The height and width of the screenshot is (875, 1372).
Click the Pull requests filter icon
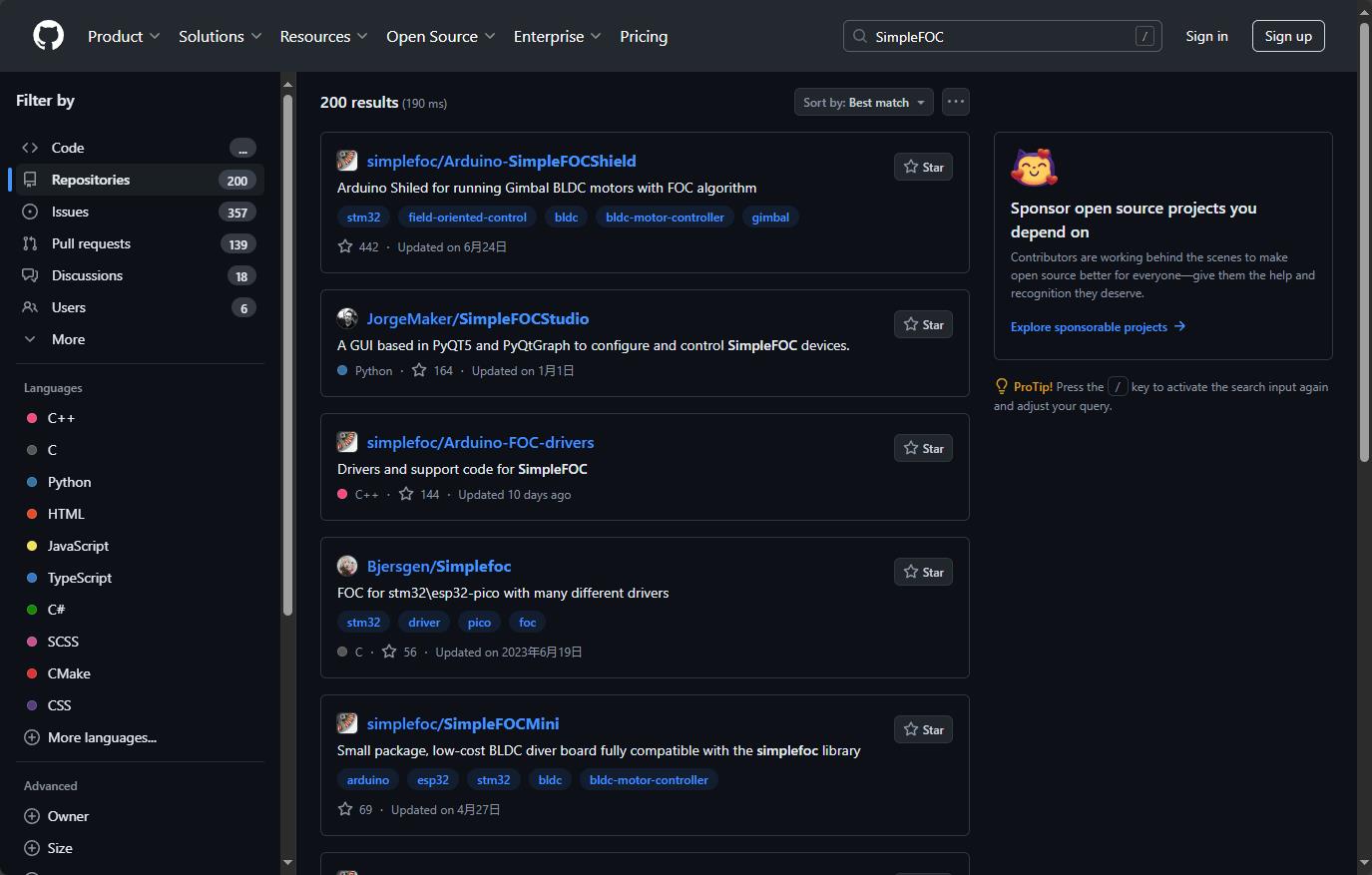[30, 243]
